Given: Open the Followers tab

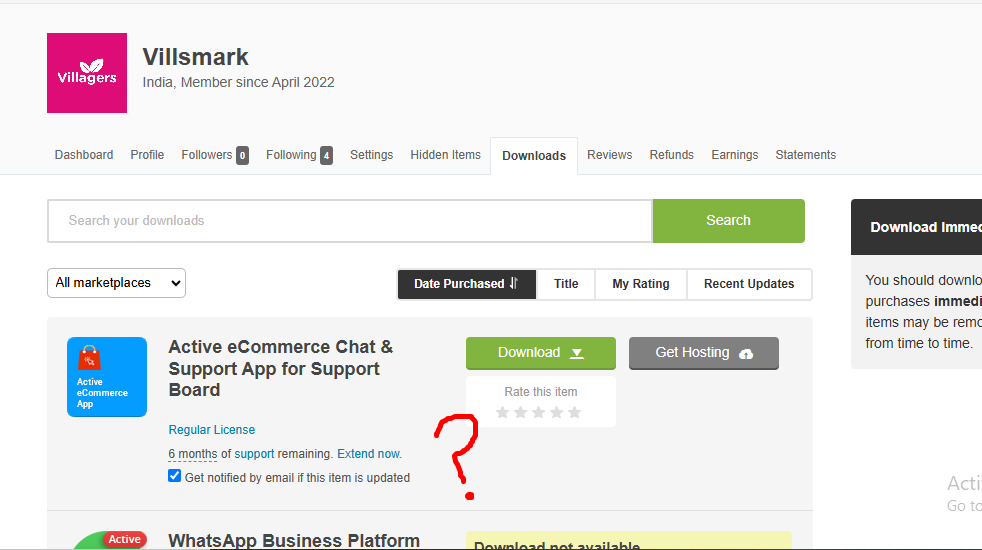Looking at the screenshot, I should coord(207,155).
